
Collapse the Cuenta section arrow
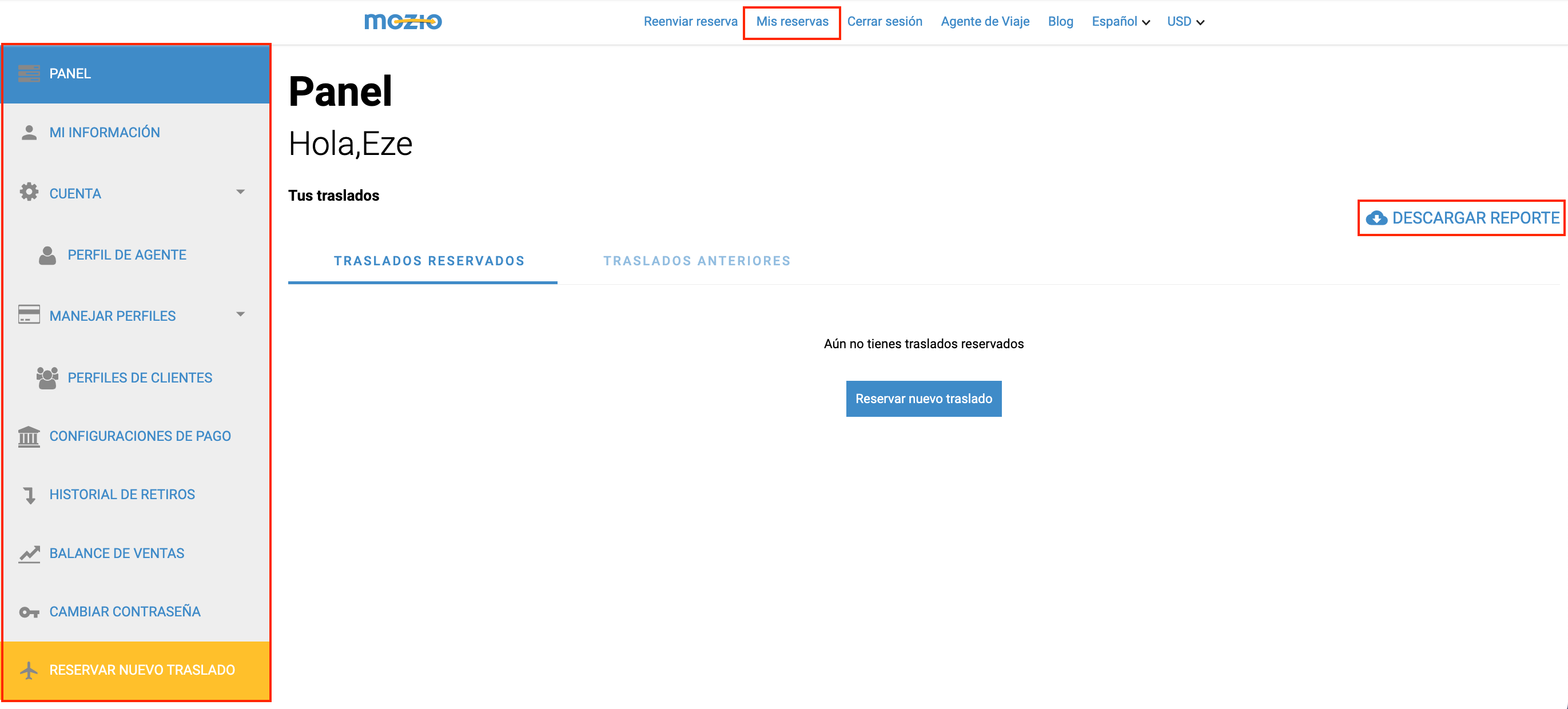240,192
